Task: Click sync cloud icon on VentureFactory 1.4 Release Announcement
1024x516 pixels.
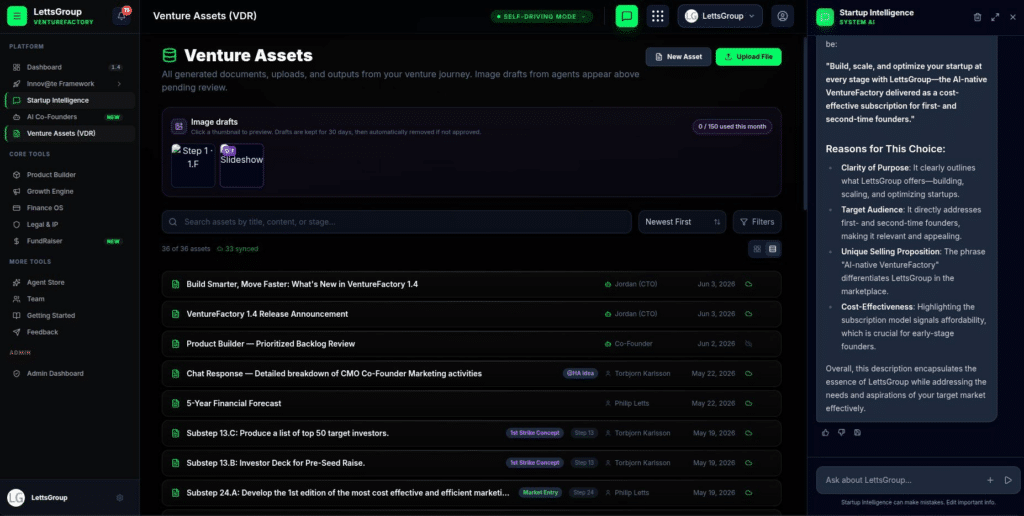Action: pos(748,314)
